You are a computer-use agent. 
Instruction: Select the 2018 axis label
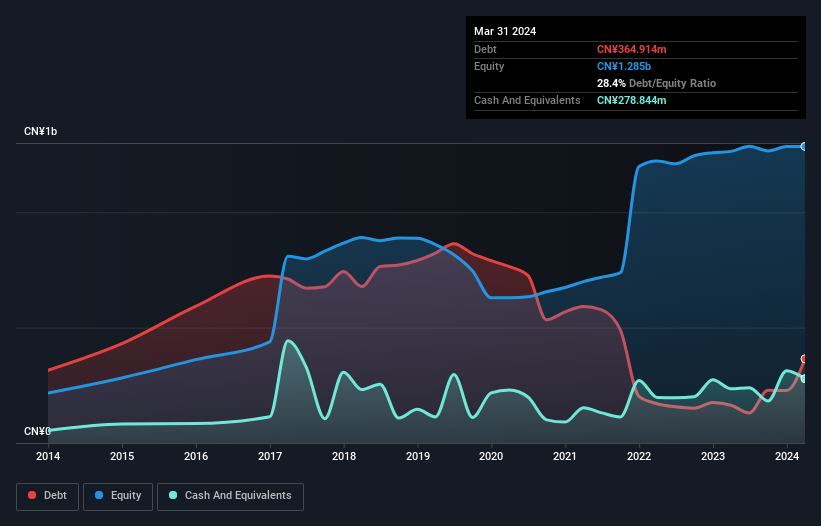(x=344, y=456)
